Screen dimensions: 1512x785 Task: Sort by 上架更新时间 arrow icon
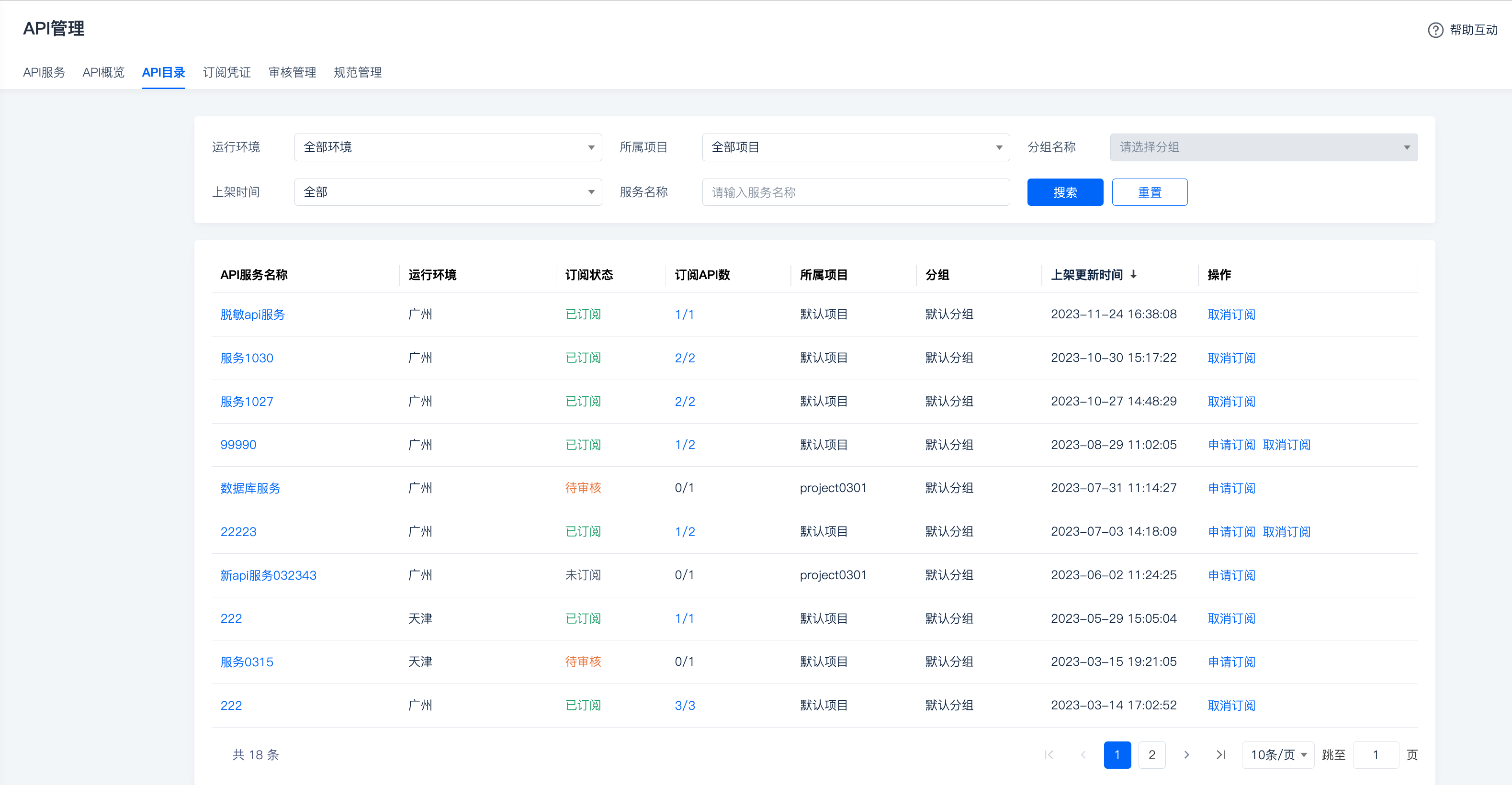(x=1133, y=274)
